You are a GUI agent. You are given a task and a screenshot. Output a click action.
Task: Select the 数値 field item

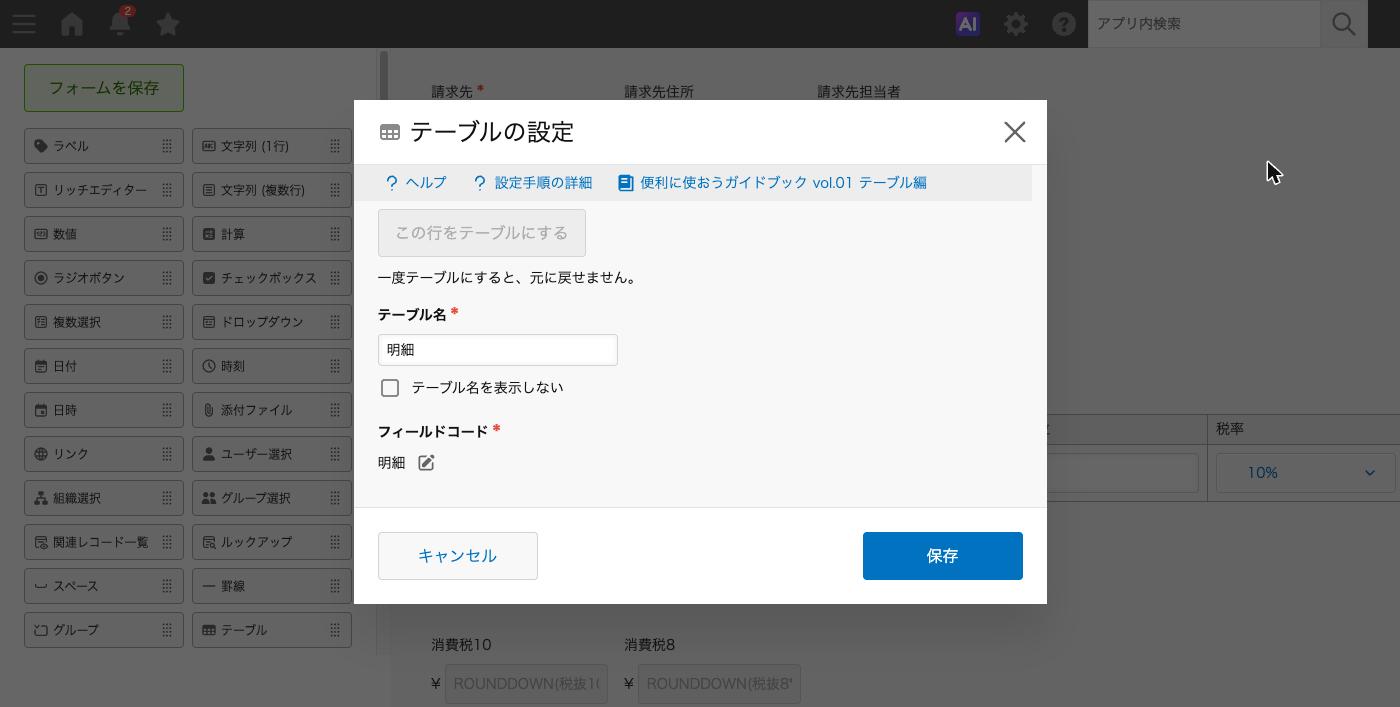click(x=104, y=234)
